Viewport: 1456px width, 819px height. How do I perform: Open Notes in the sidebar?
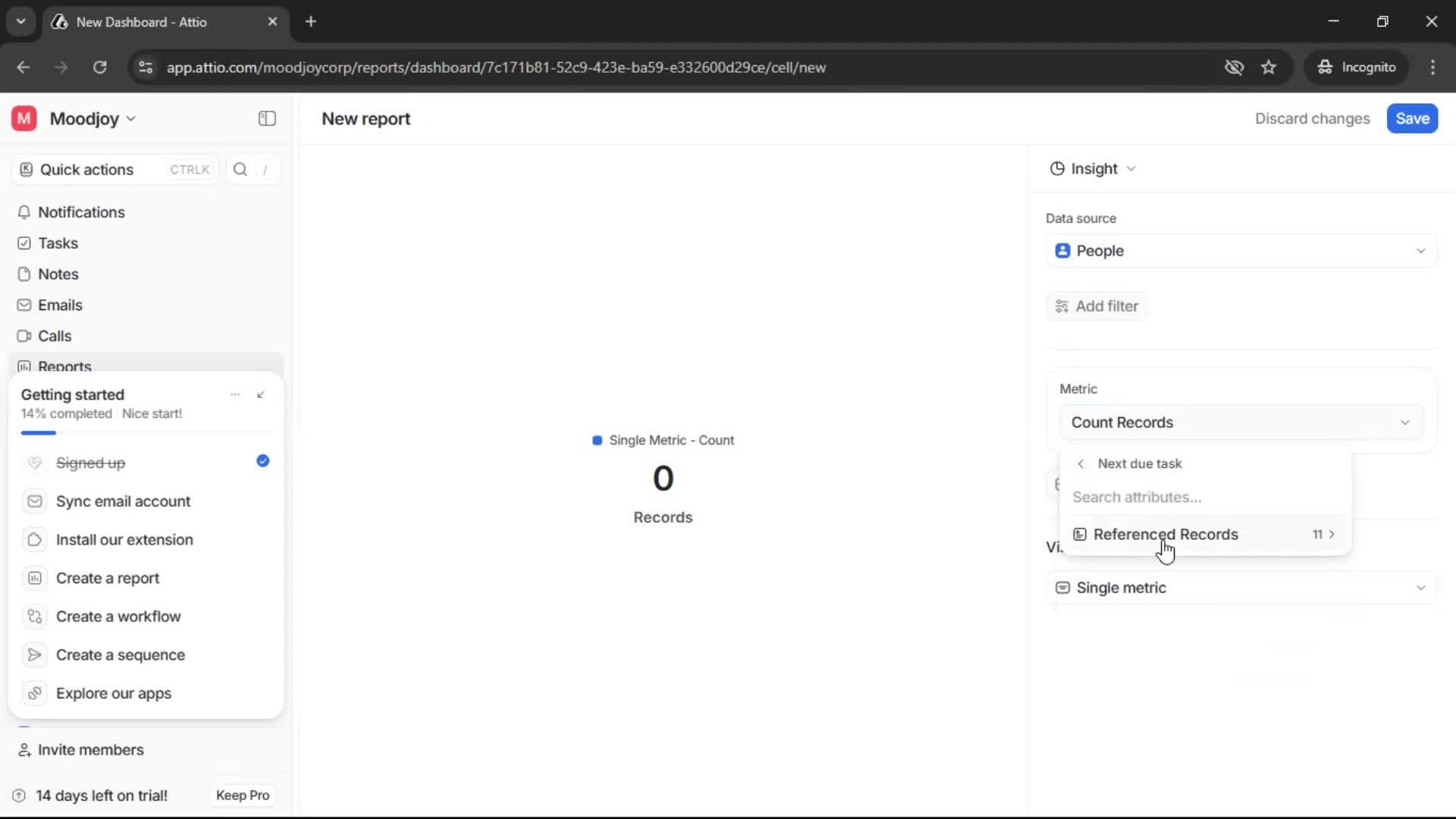[x=58, y=274]
